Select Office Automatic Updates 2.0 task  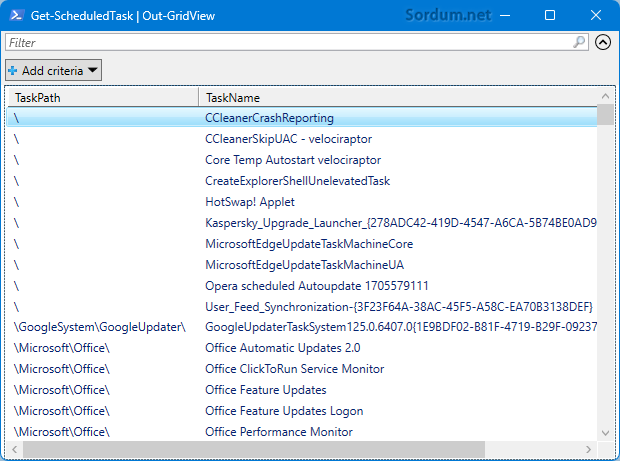coord(302,348)
